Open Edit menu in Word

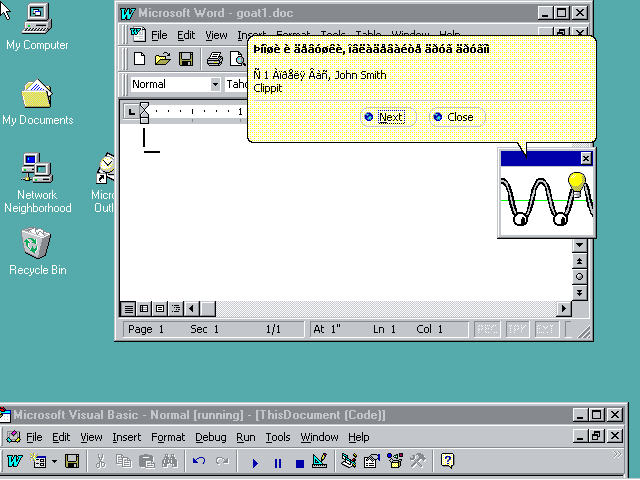tap(186, 36)
